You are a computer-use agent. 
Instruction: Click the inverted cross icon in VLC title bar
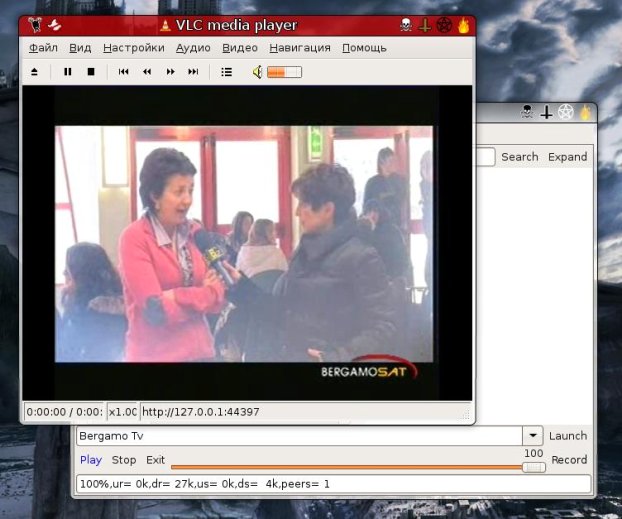pos(425,25)
